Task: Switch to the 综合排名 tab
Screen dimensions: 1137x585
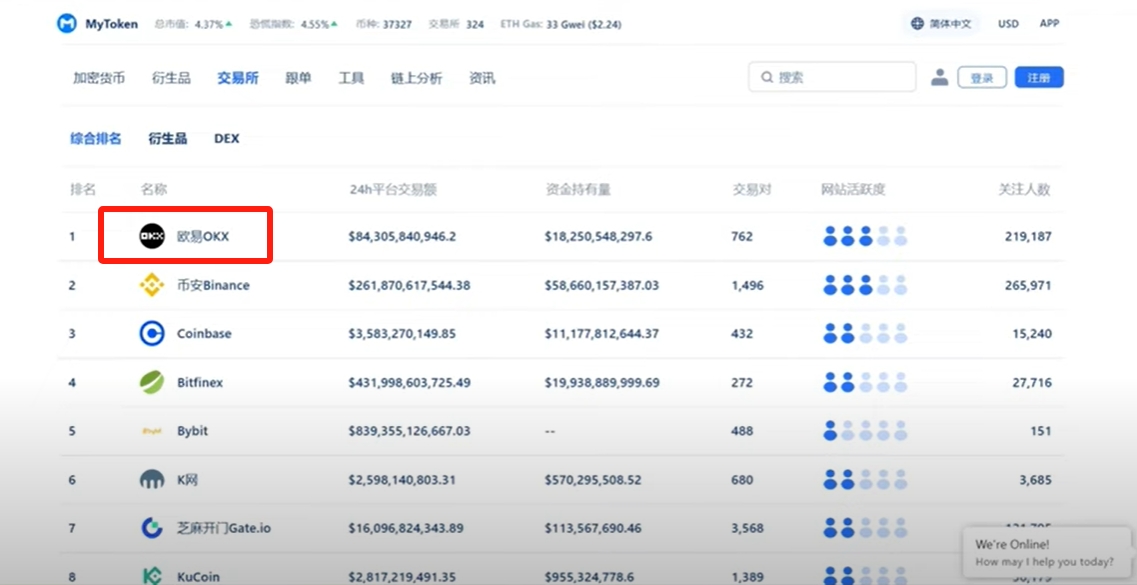Action: pyautogui.click(x=96, y=138)
